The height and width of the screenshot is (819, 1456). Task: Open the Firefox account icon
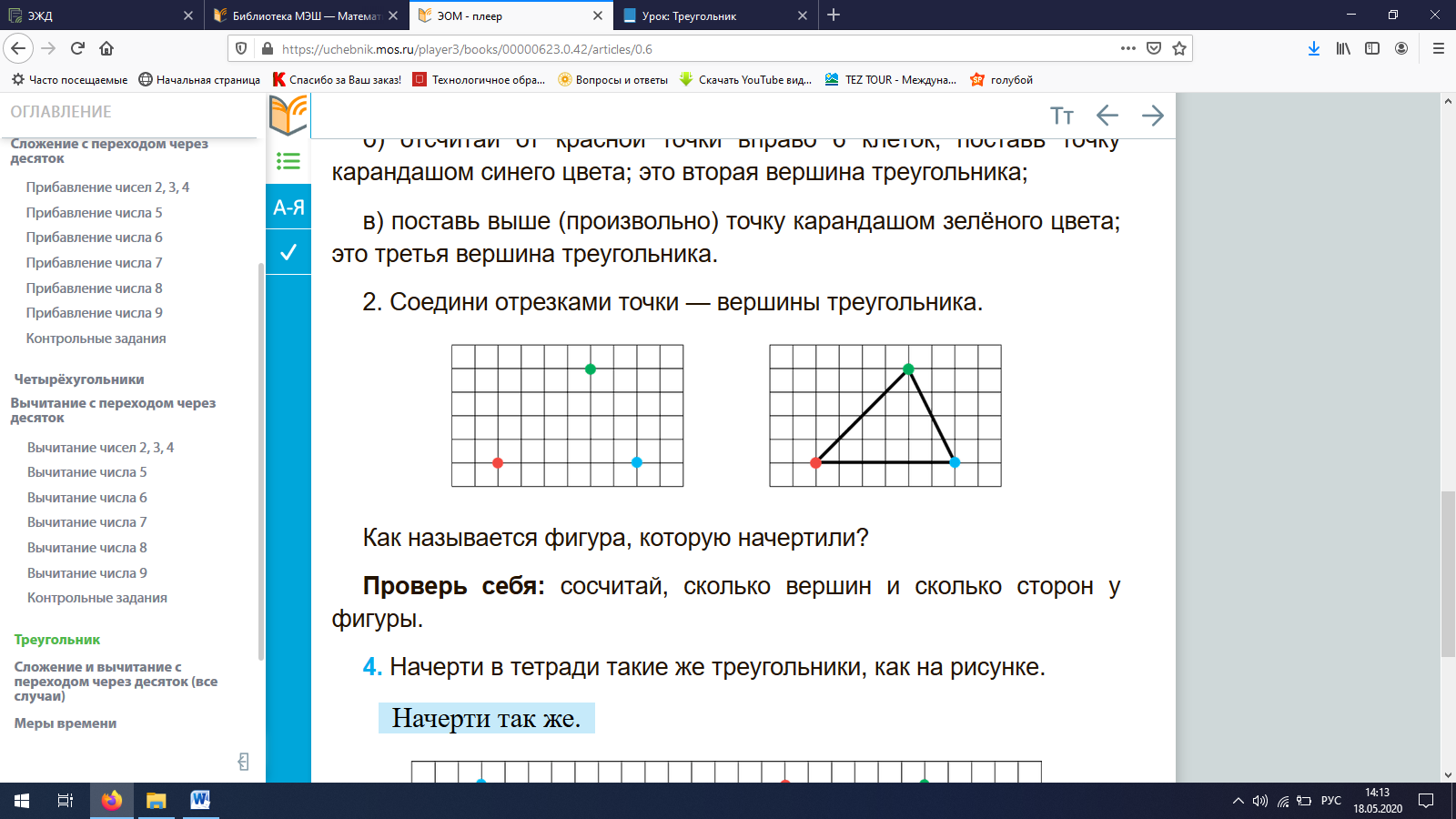1401,48
